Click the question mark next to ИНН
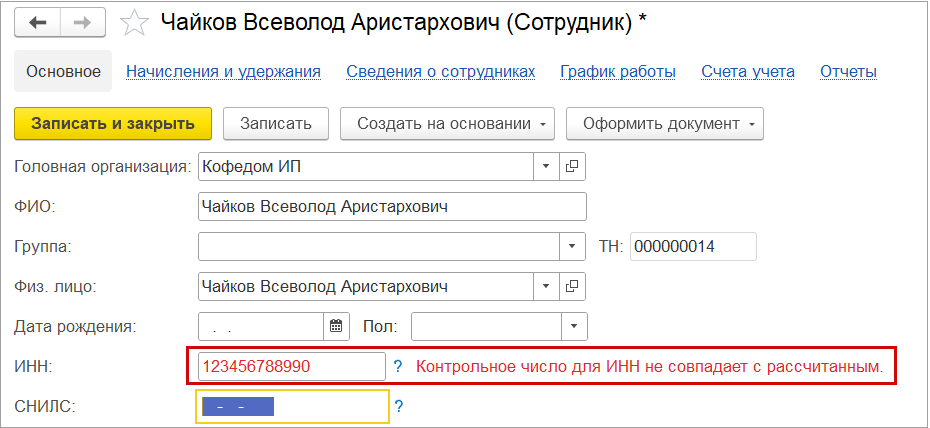 (x=398, y=367)
